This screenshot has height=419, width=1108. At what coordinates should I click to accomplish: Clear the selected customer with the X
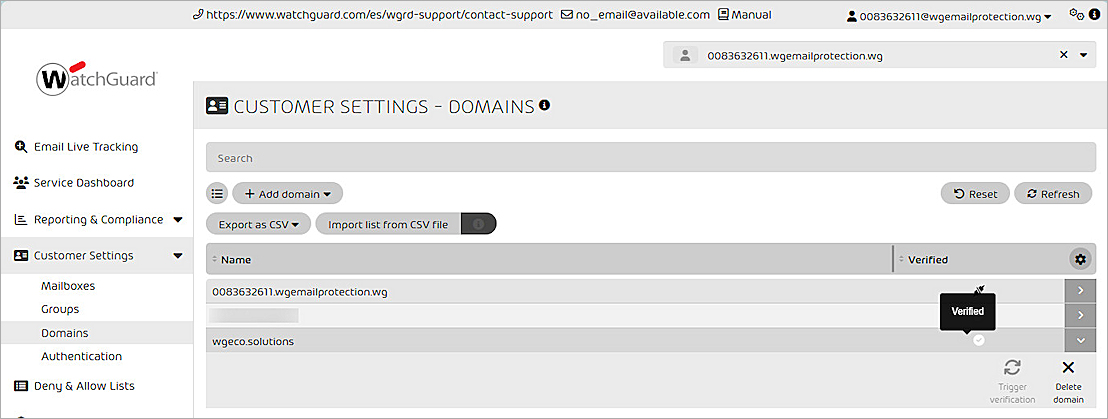tap(1063, 55)
